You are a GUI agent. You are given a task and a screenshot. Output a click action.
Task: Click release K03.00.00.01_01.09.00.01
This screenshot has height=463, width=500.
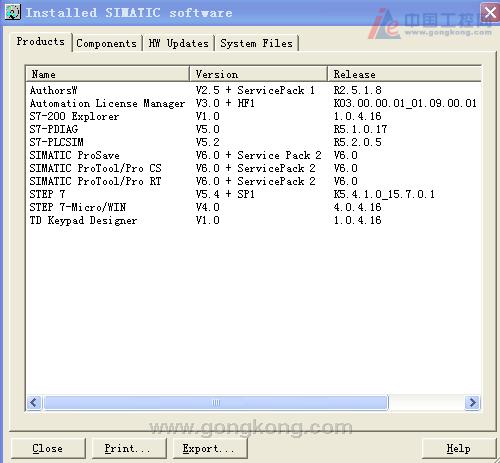[405, 103]
